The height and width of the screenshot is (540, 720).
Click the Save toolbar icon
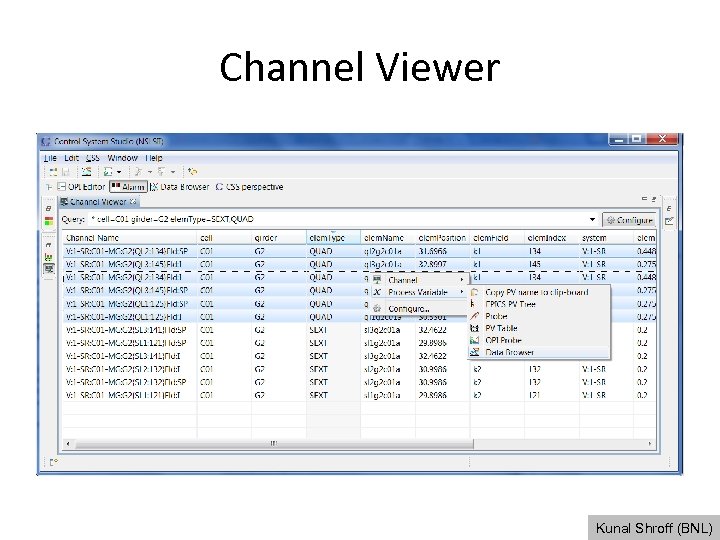66,172
